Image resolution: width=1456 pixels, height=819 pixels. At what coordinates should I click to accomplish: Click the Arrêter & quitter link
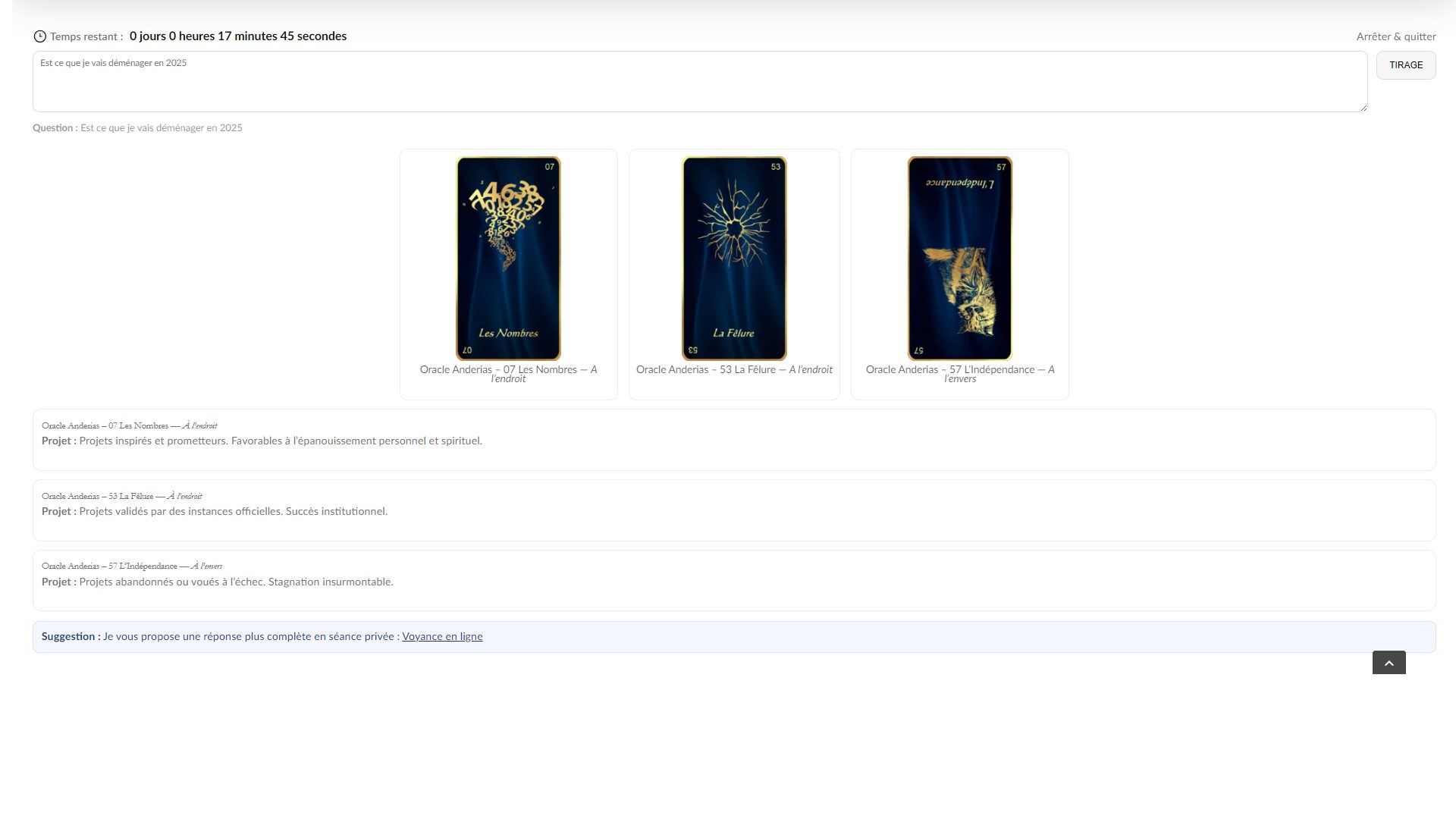(1395, 36)
